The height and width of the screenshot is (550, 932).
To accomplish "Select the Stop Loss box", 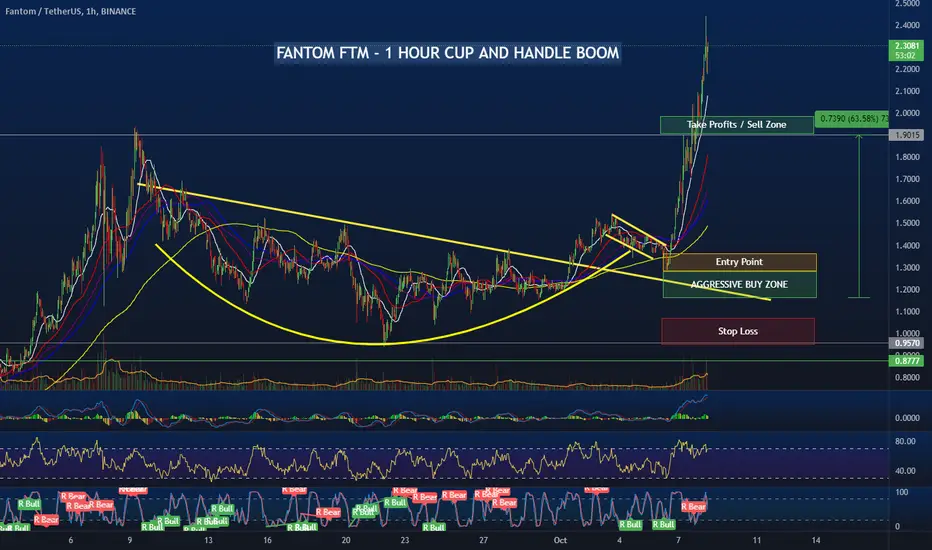I will 738,331.
